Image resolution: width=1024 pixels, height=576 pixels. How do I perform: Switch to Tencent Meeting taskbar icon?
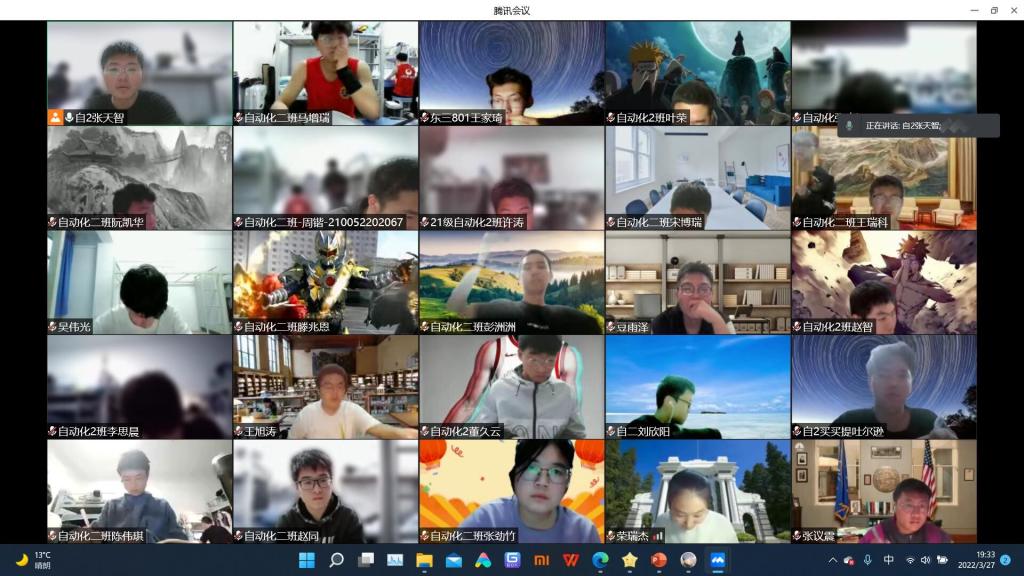coord(717,560)
